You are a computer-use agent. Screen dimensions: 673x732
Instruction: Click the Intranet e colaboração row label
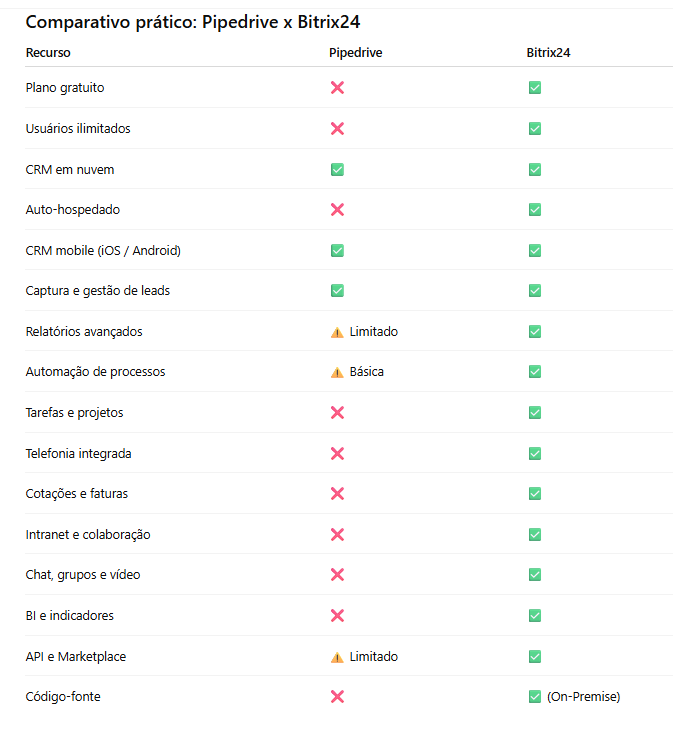click(88, 535)
